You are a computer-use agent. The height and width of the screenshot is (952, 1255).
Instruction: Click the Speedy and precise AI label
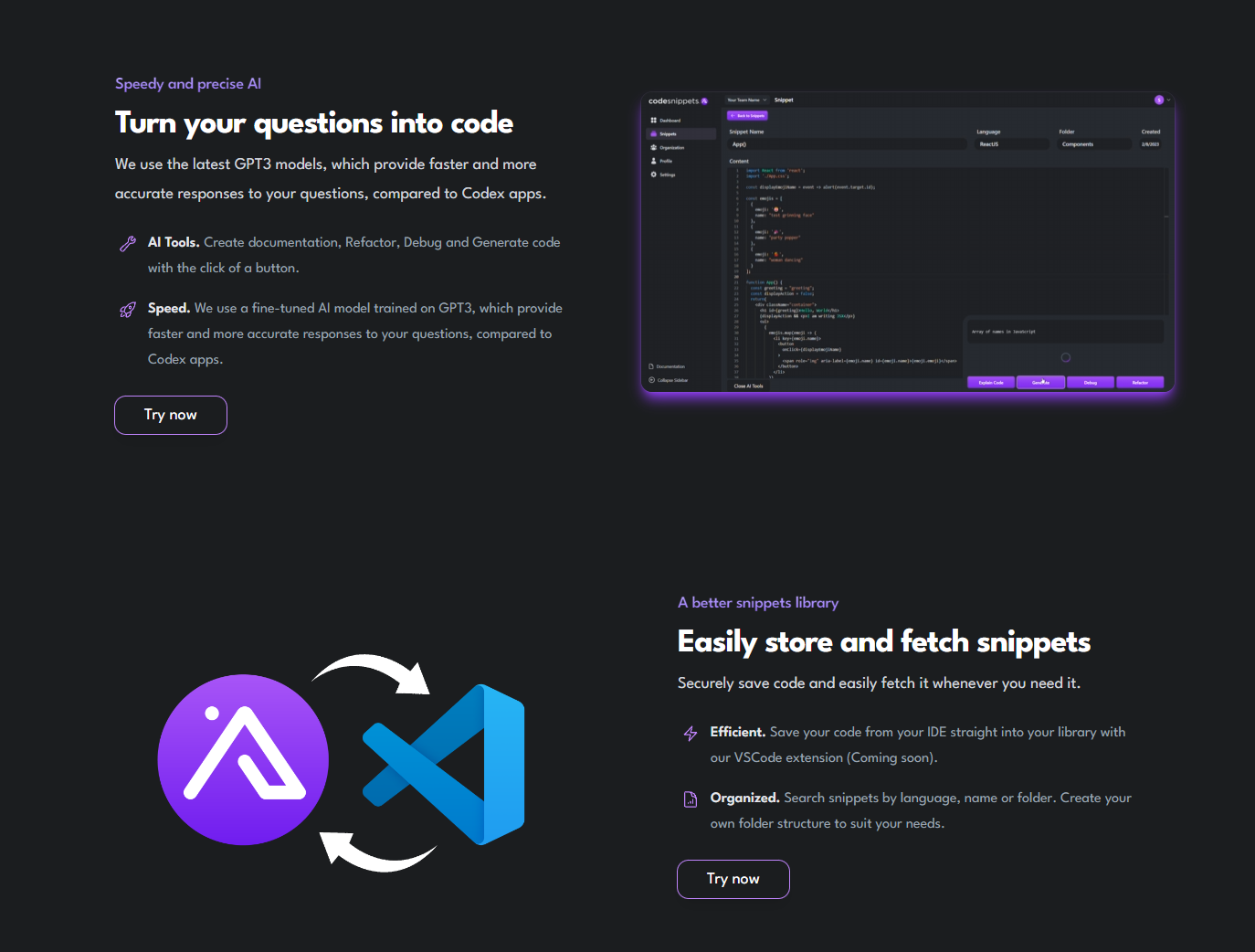188,84
